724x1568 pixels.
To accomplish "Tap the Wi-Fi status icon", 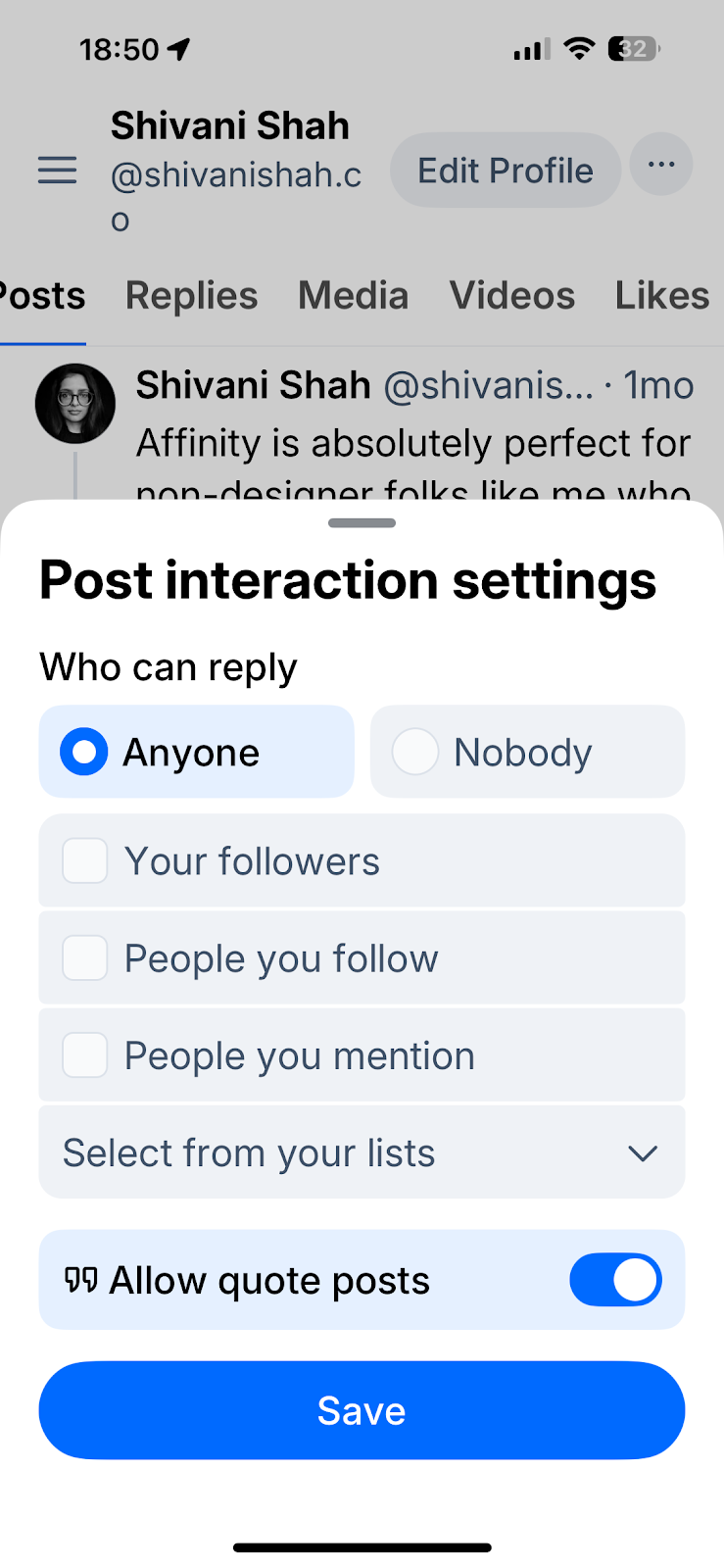I will tap(580, 49).
